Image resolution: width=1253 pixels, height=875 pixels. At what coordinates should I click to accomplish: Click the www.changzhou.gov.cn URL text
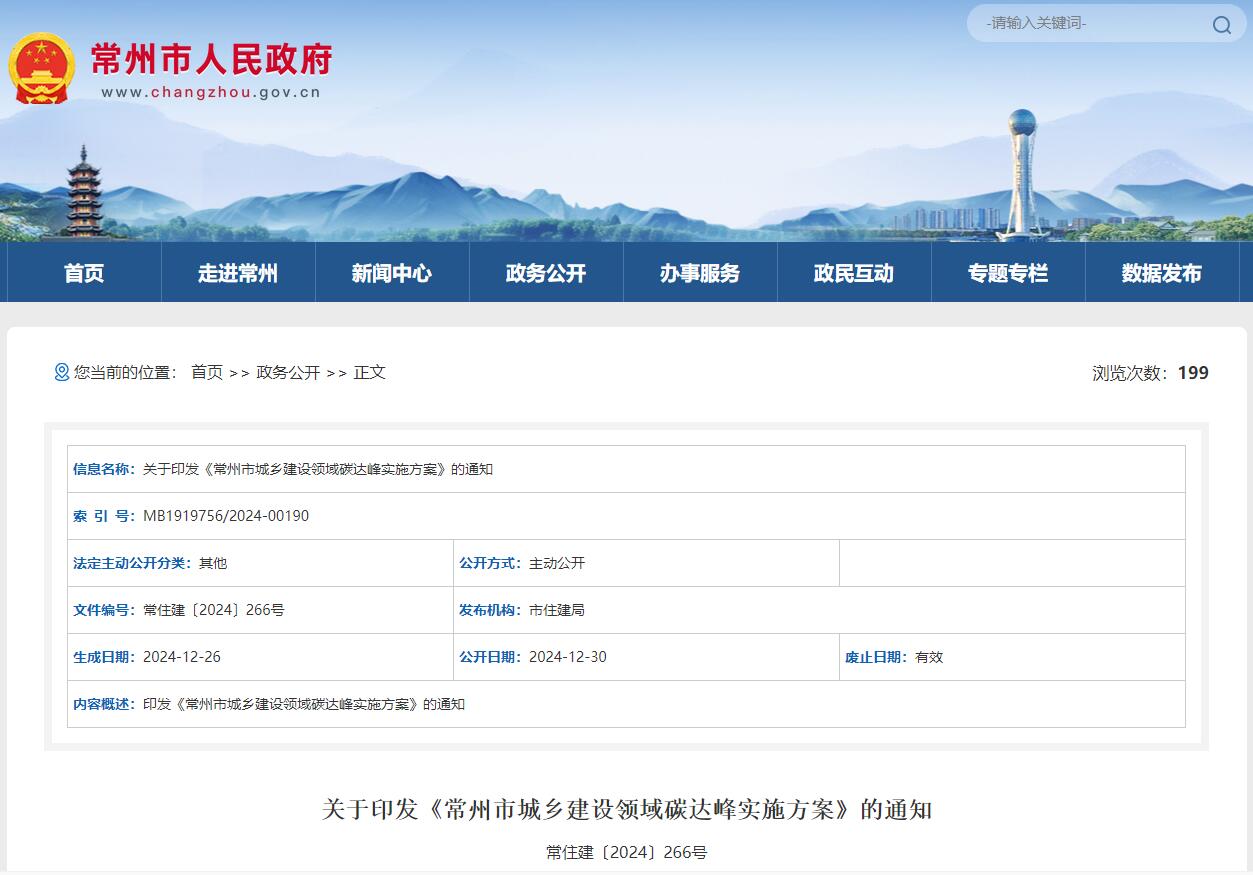[211, 92]
